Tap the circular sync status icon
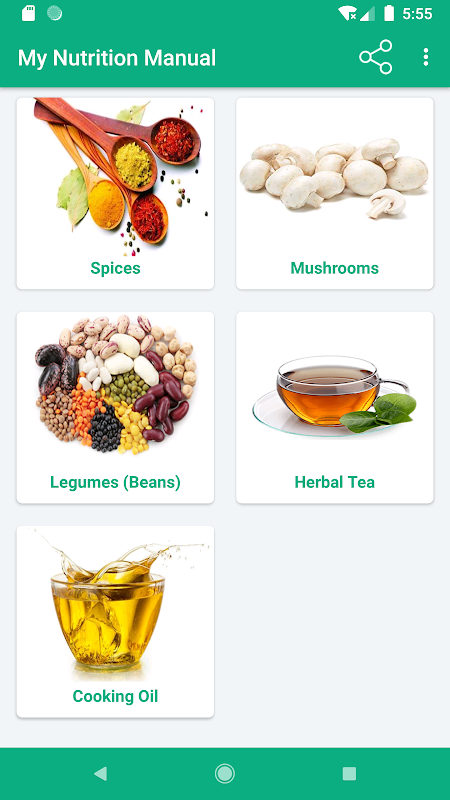Image resolution: width=450 pixels, height=800 pixels. point(55,13)
